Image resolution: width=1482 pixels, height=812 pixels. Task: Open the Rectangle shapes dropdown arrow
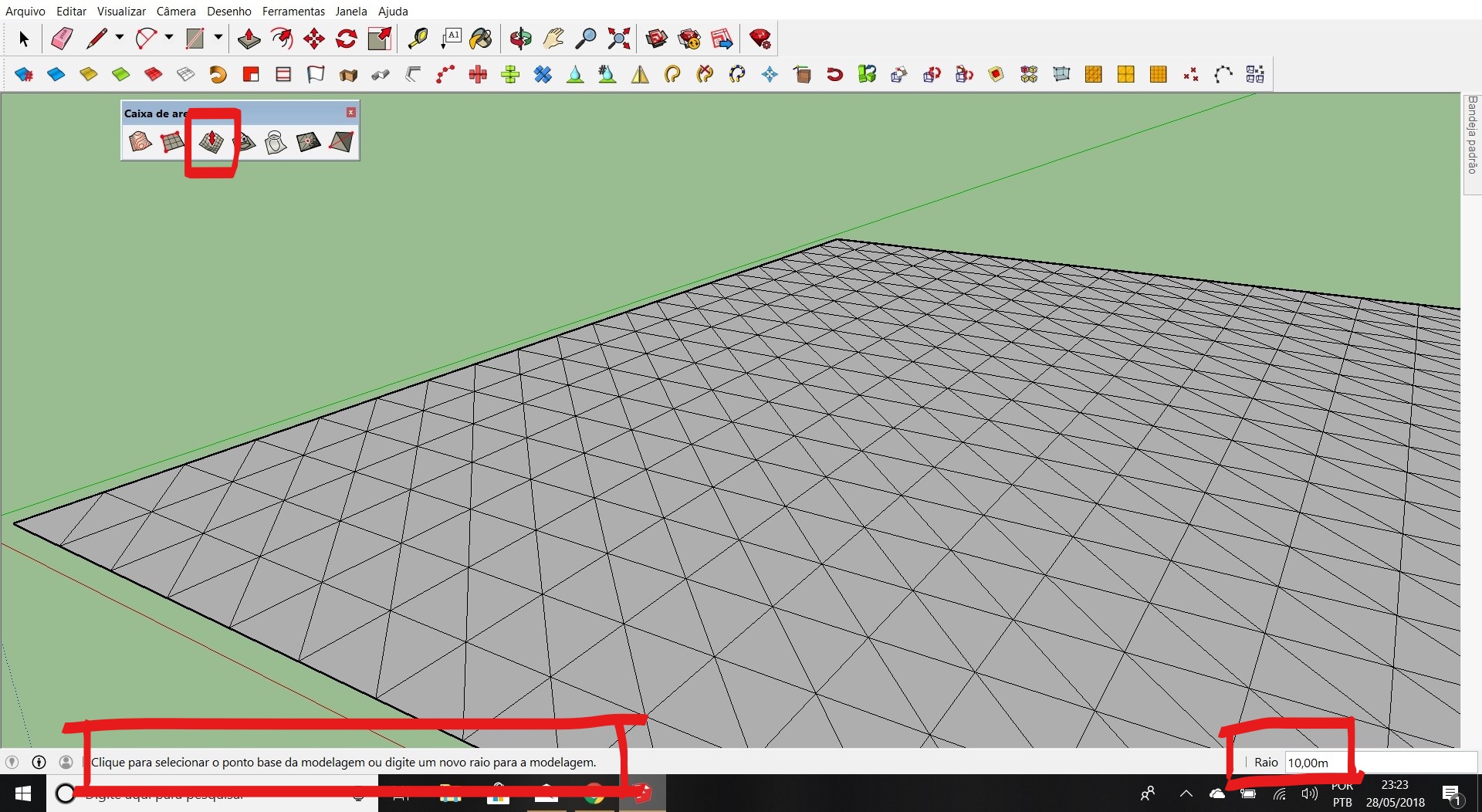point(218,37)
